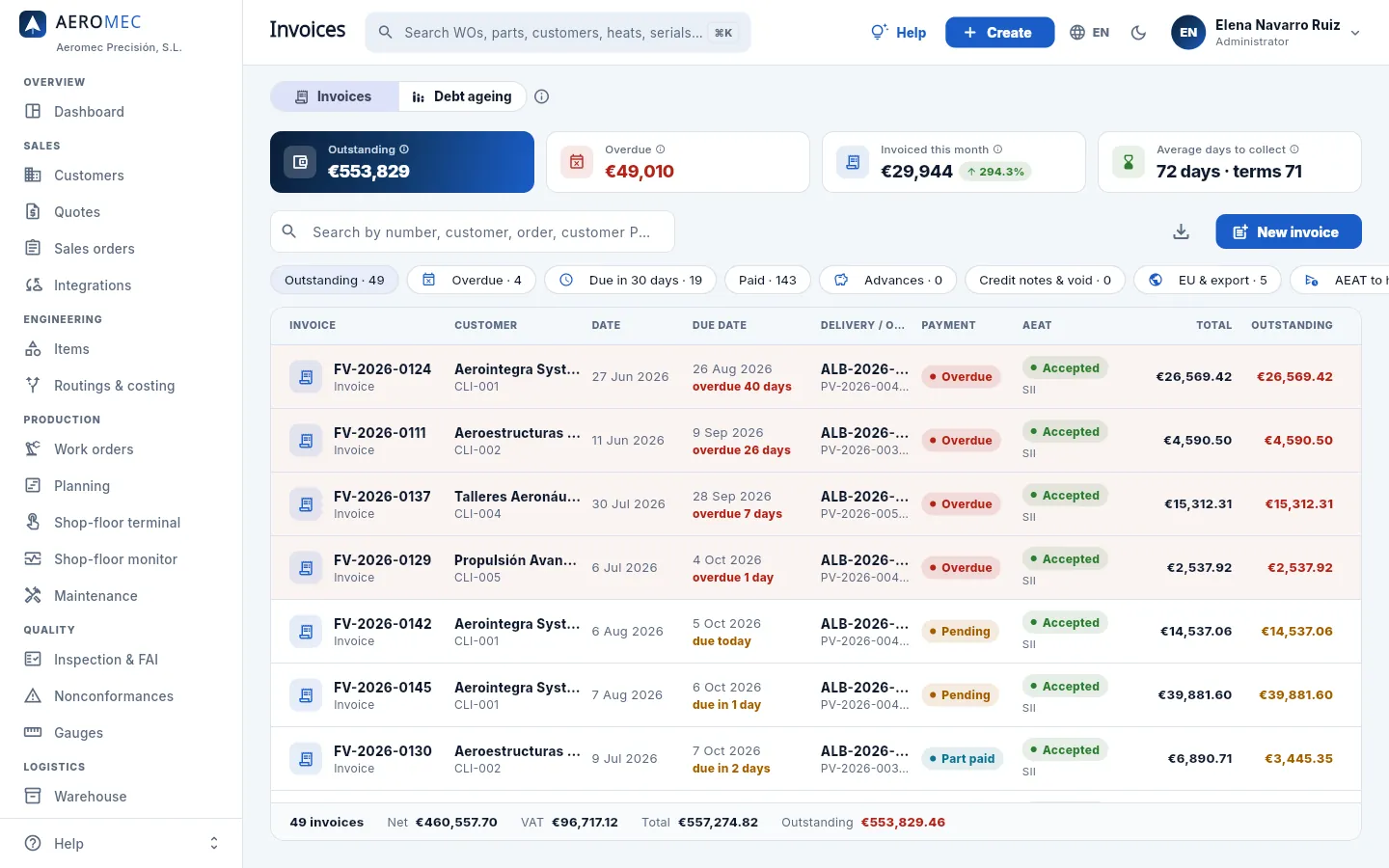Click the download export icon

1181,231
